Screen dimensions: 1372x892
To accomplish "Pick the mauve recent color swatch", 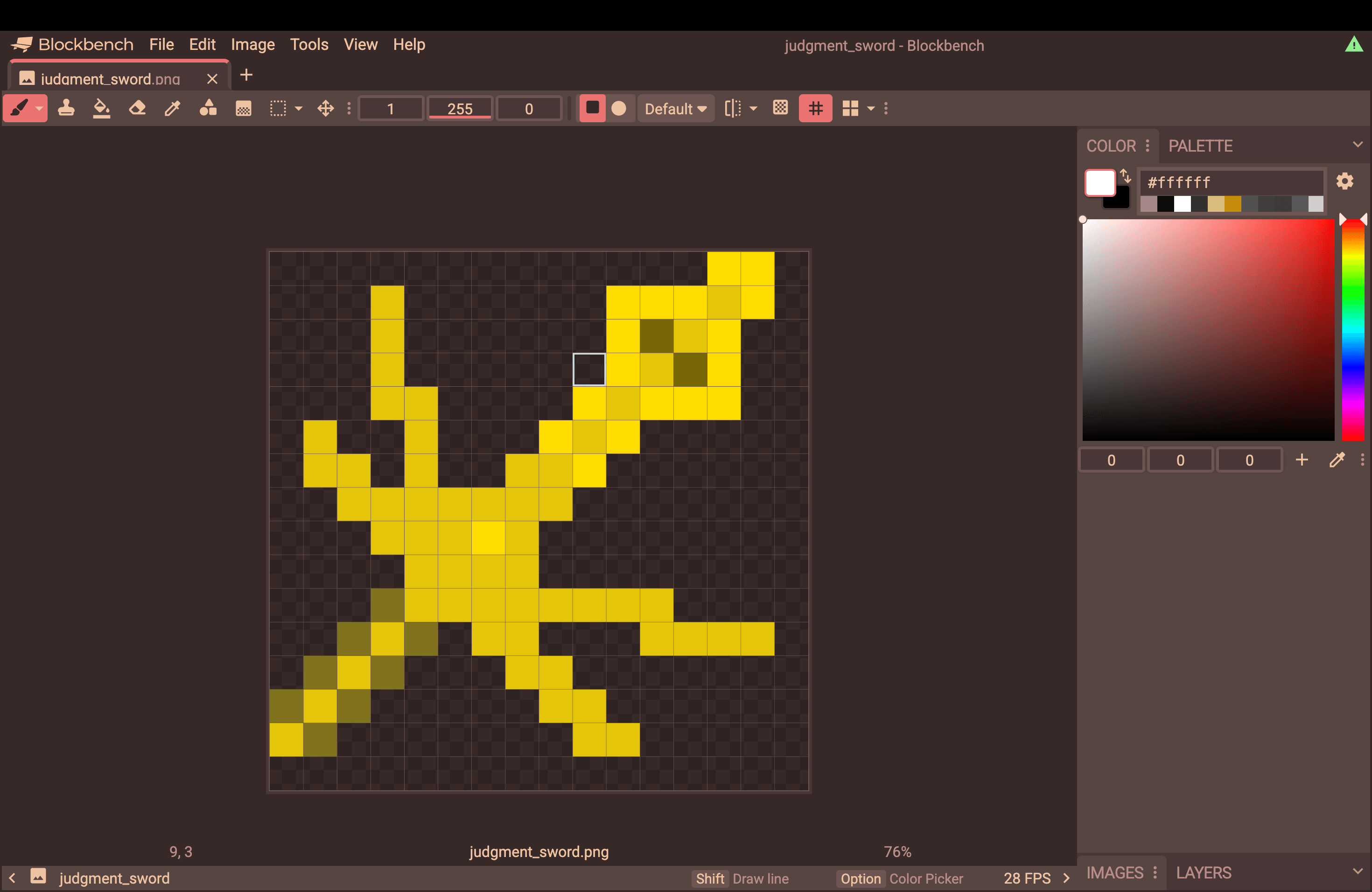I will [x=1149, y=204].
